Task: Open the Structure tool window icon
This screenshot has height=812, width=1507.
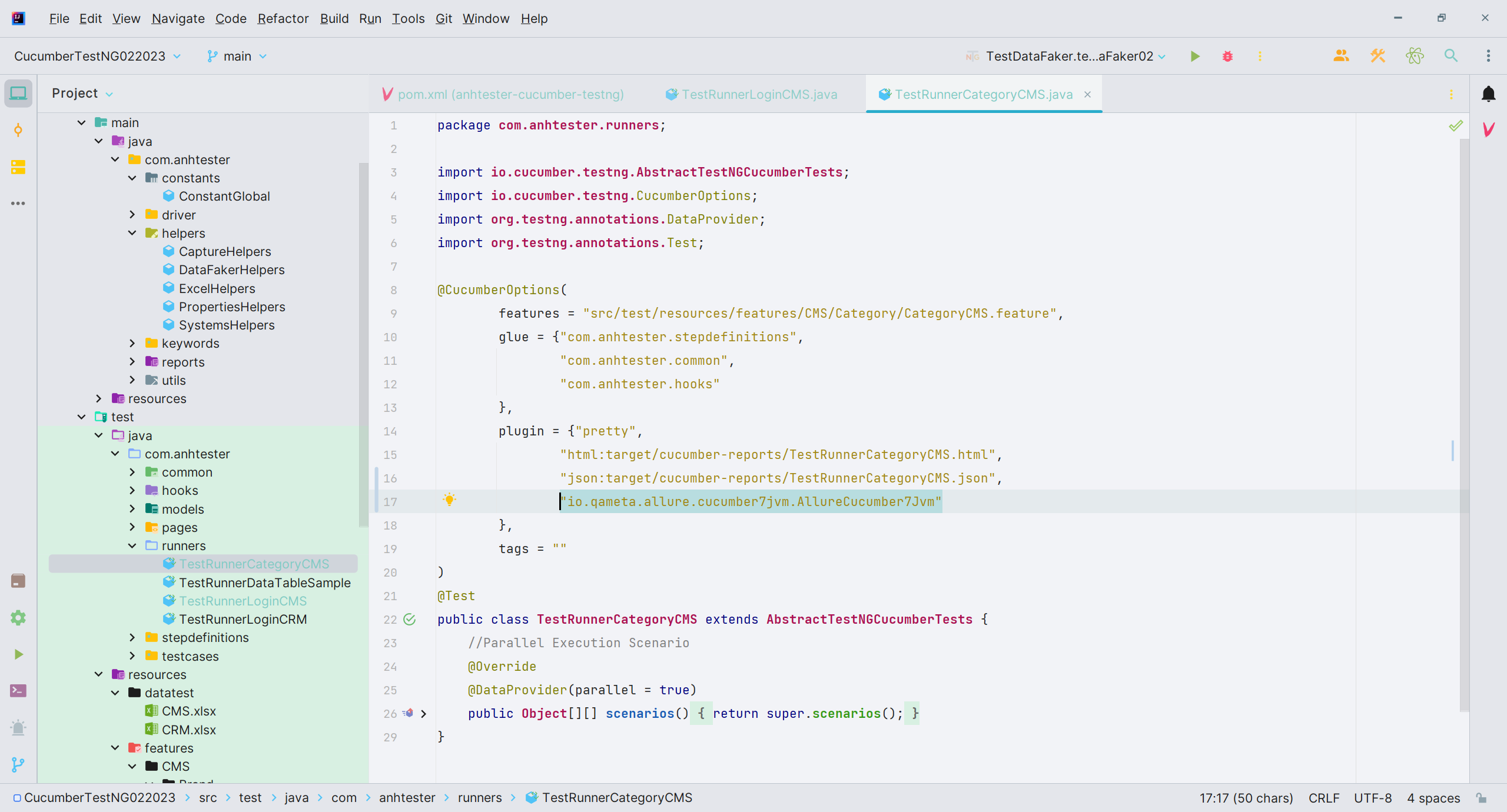Action: pos(18,167)
